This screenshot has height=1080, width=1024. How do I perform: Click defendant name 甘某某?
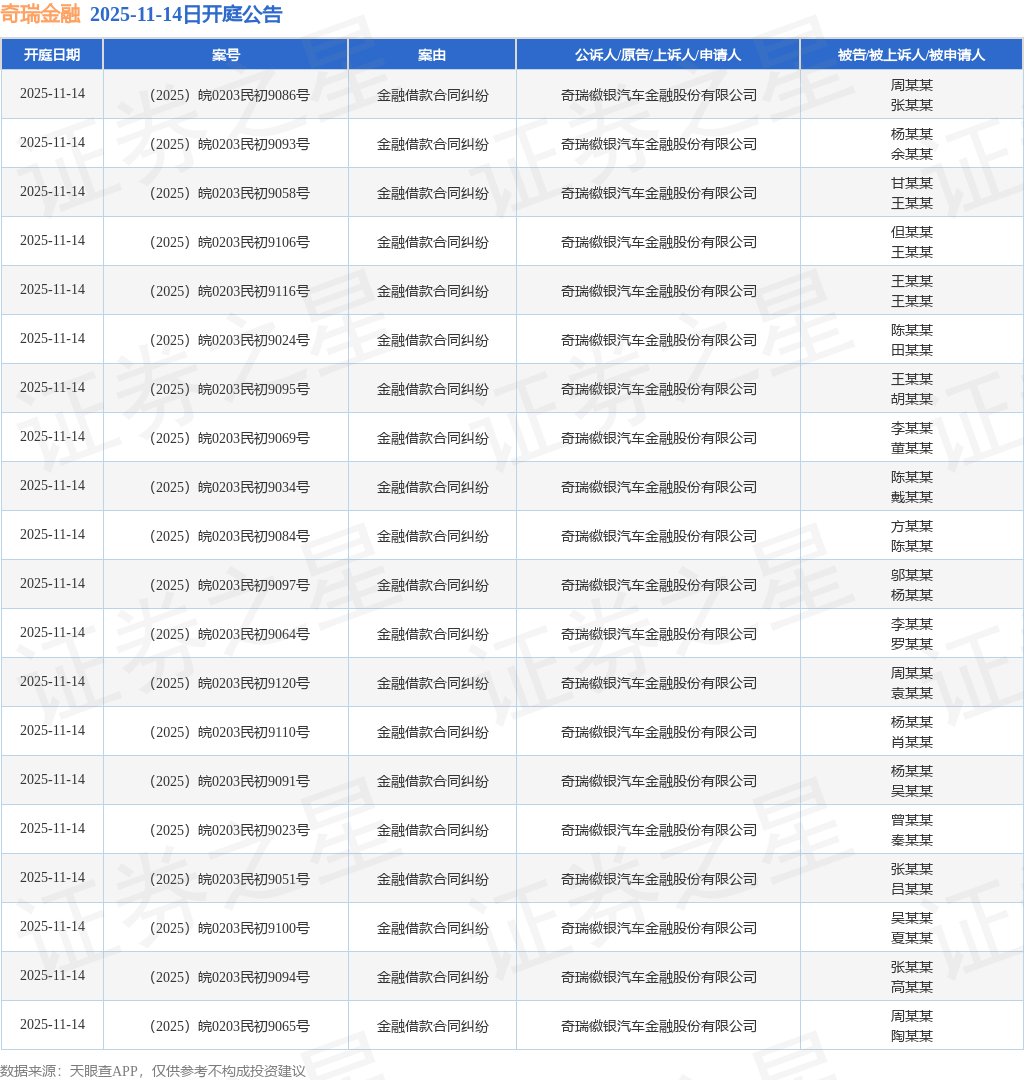[x=912, y=183]
